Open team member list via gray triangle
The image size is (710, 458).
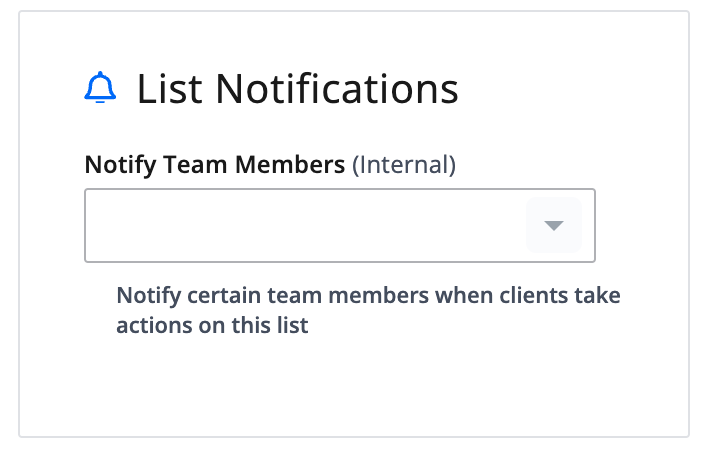click(553, 225)
